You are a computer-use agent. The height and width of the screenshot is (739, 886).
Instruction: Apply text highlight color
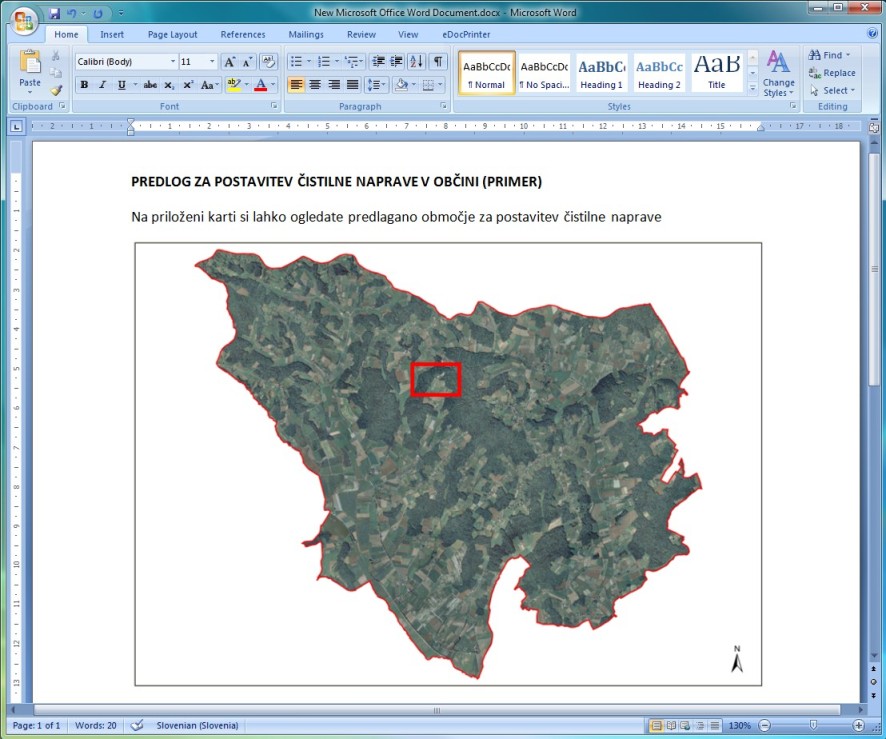(x=233, y=85)
